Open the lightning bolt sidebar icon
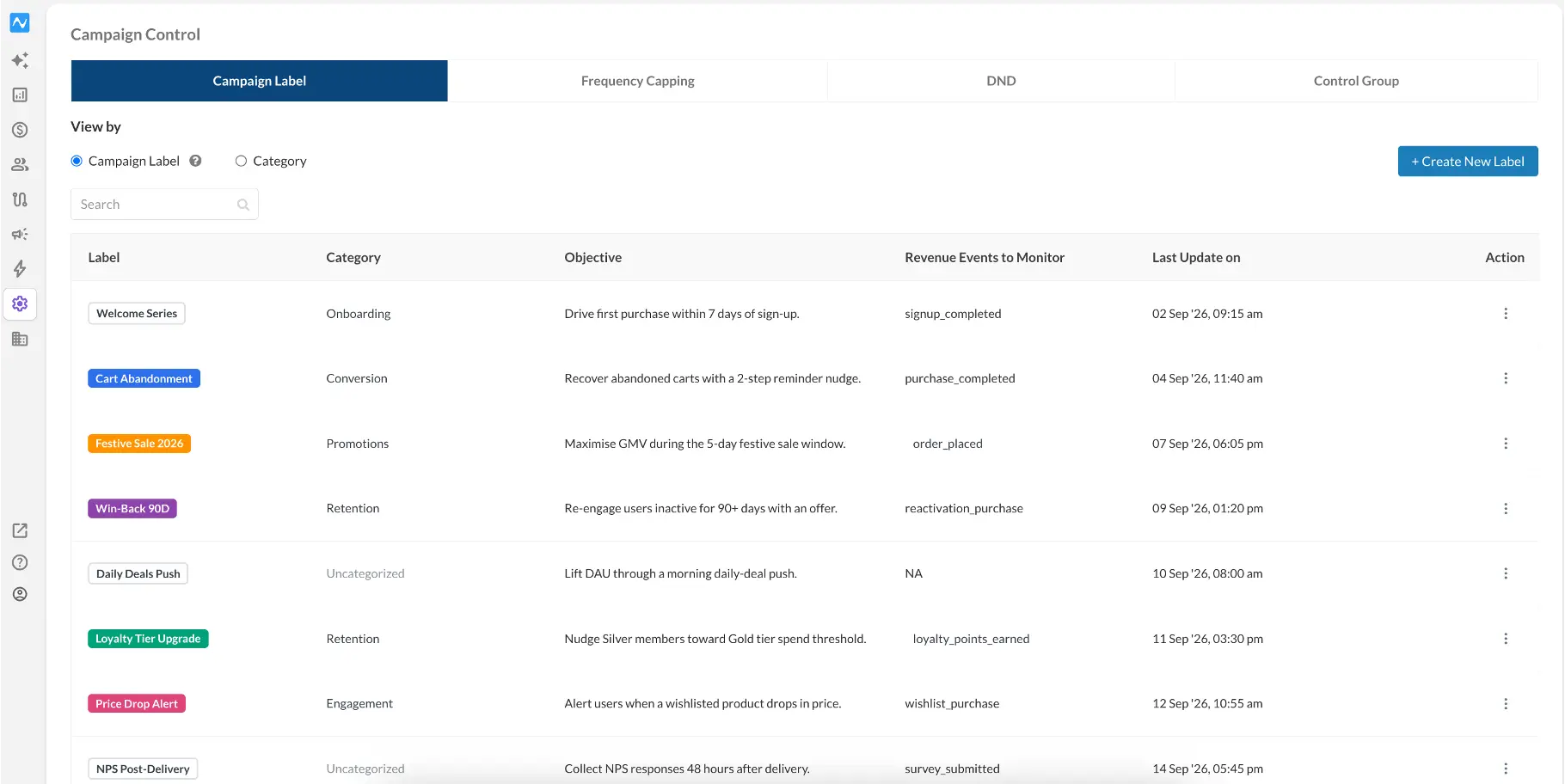This screenshot has width=1565, height=784. pos(20,269)
